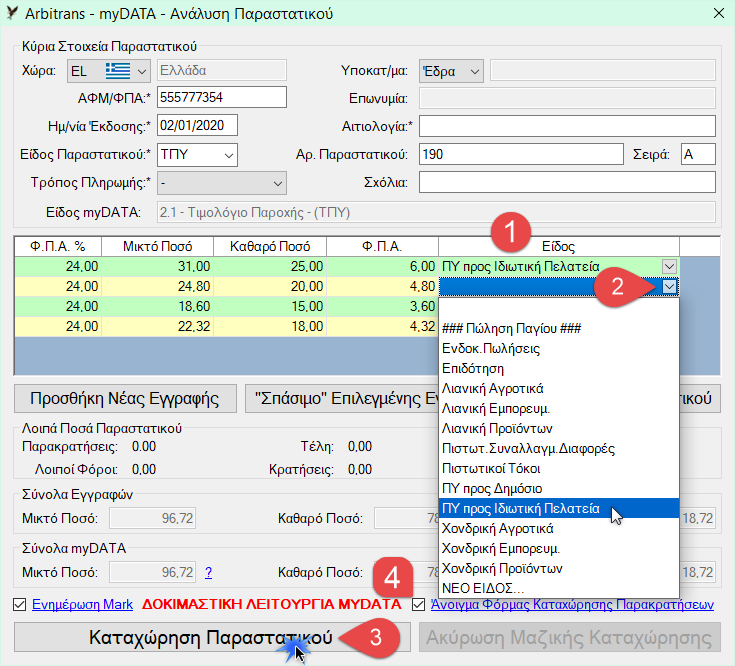Click the Αιτιολογία input field
This screenshot has height=666, width=735.
coord(567,126)
